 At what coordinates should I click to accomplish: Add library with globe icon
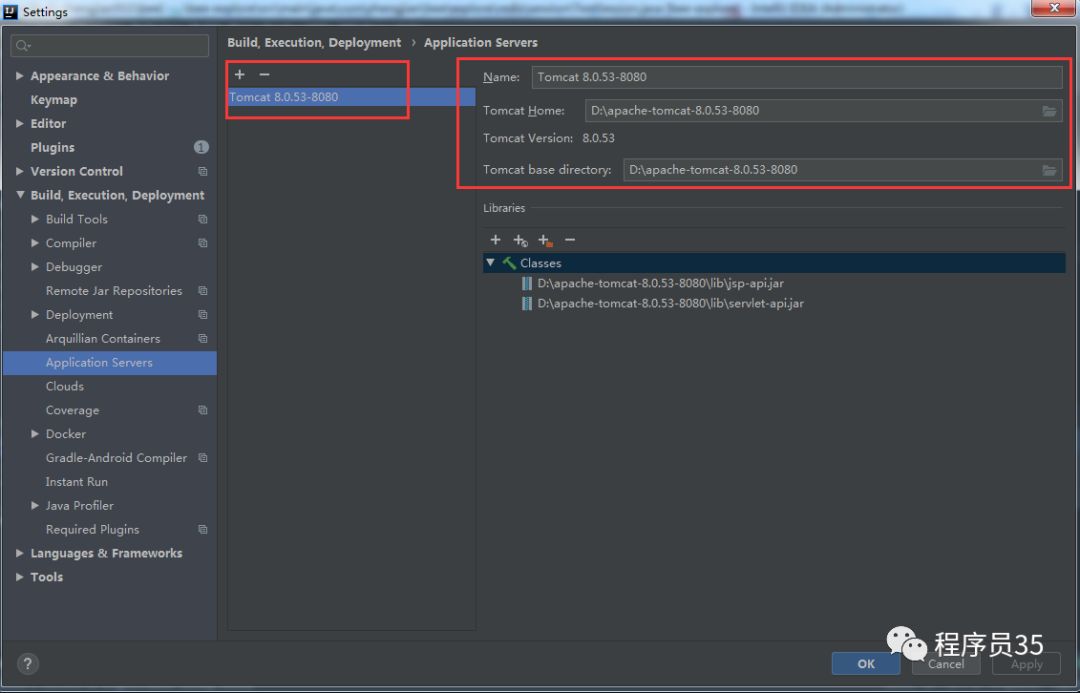click(x=520, y=240)
